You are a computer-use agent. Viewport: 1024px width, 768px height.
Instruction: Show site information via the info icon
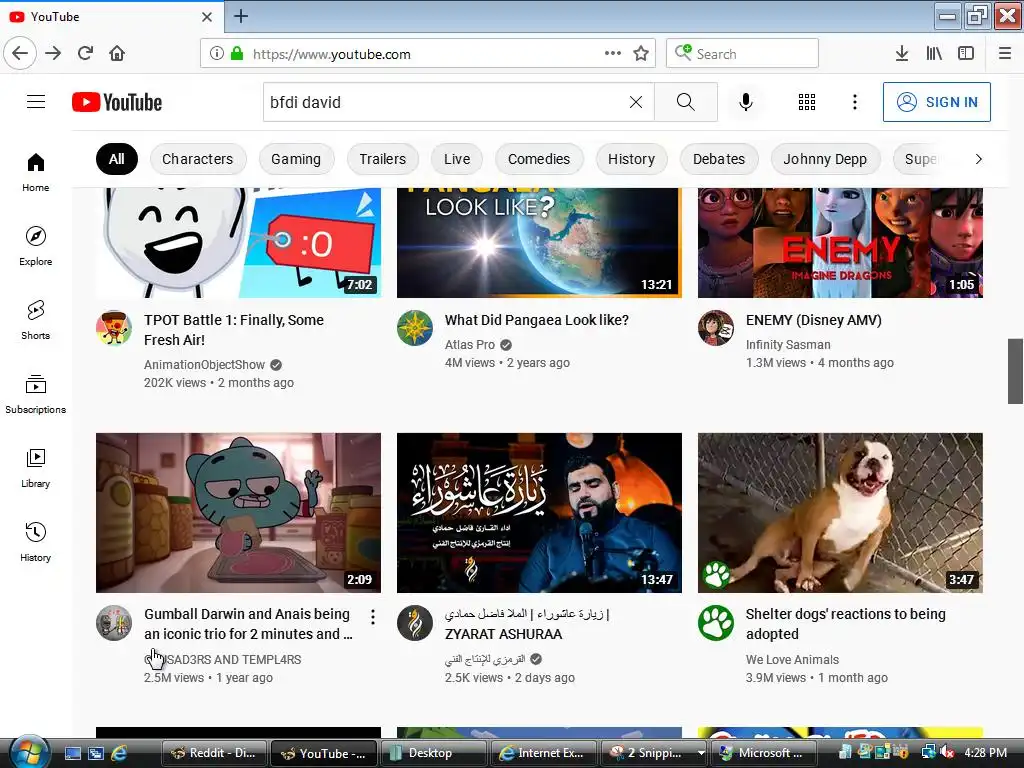coord(217,53)
